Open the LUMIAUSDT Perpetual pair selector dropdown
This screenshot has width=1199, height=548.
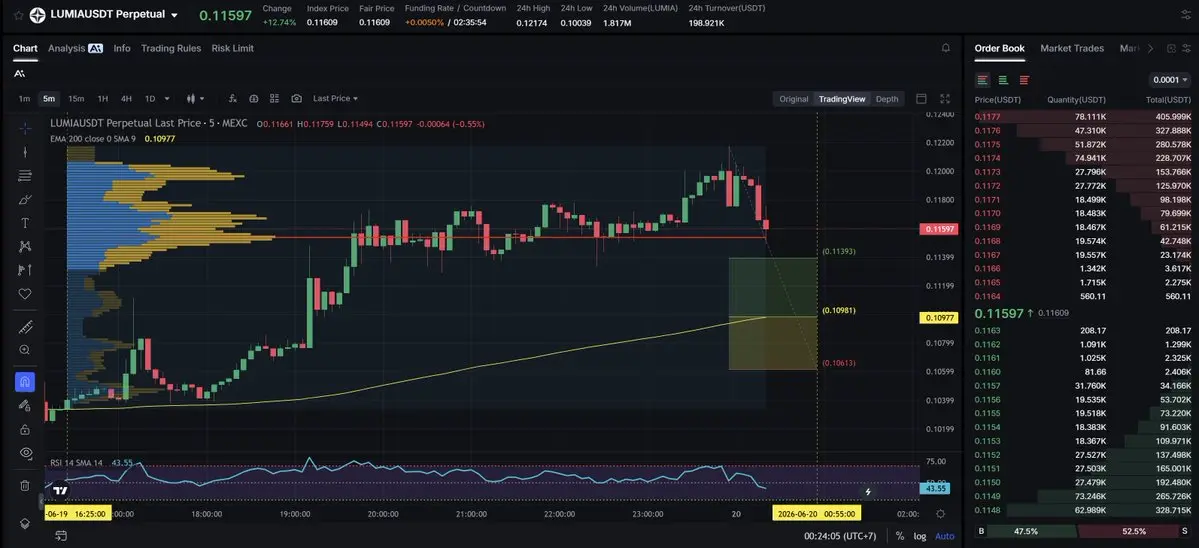point(174,15)
